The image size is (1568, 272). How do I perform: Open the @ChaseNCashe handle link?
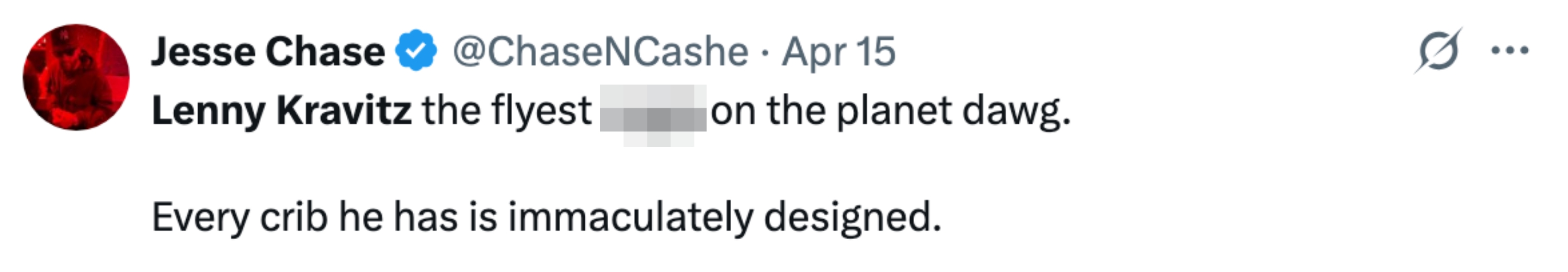600,52
